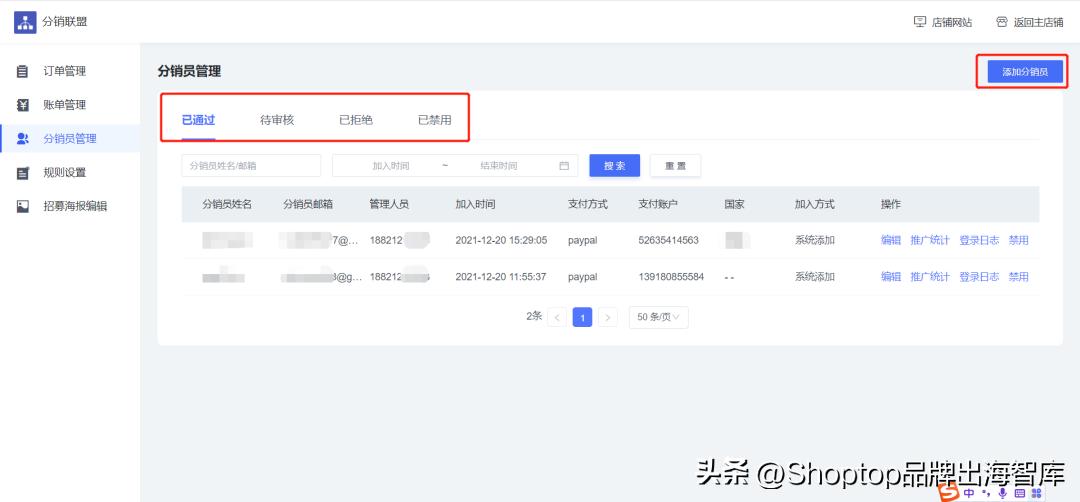Open 招募海报编辑 in the sidebar

pyautogui.click(x=75, y=206)
